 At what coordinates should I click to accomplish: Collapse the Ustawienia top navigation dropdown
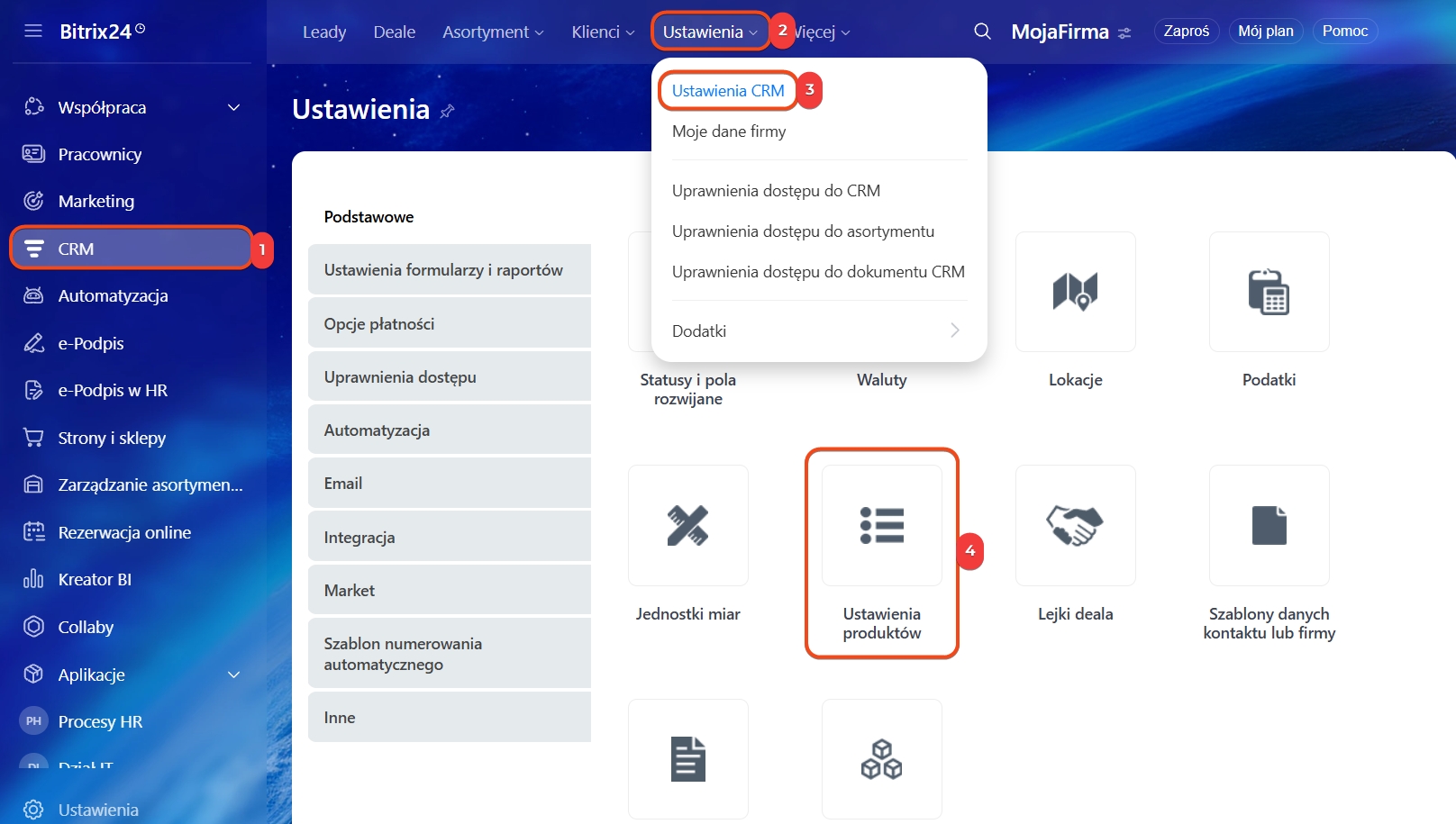710,32
